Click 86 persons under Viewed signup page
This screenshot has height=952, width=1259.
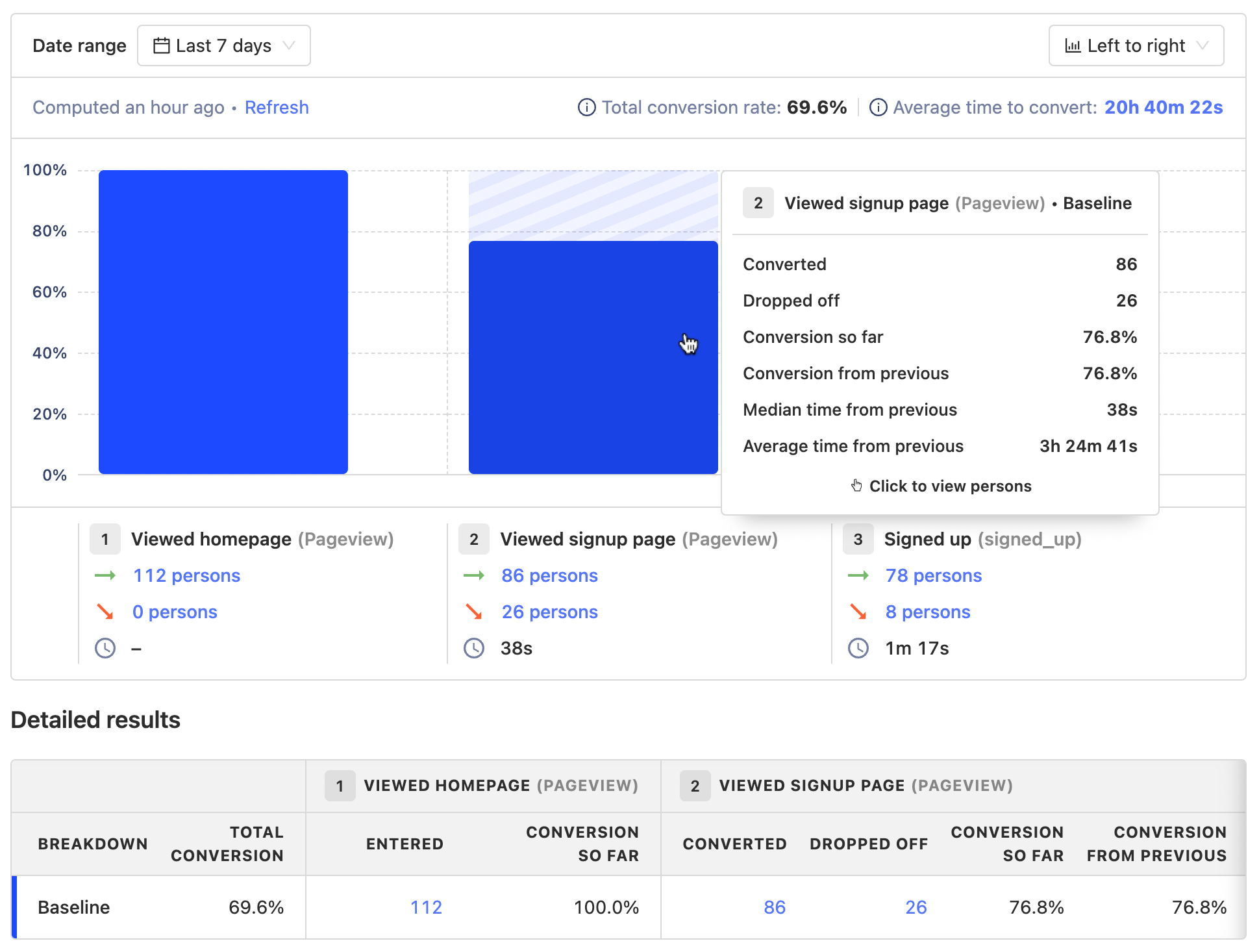click(x=549, y=575)
